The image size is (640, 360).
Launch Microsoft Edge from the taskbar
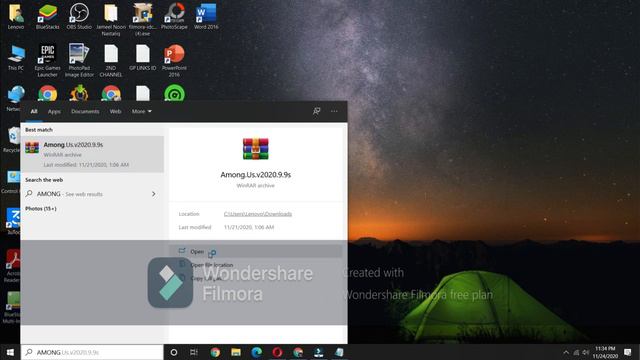[257, 352]
